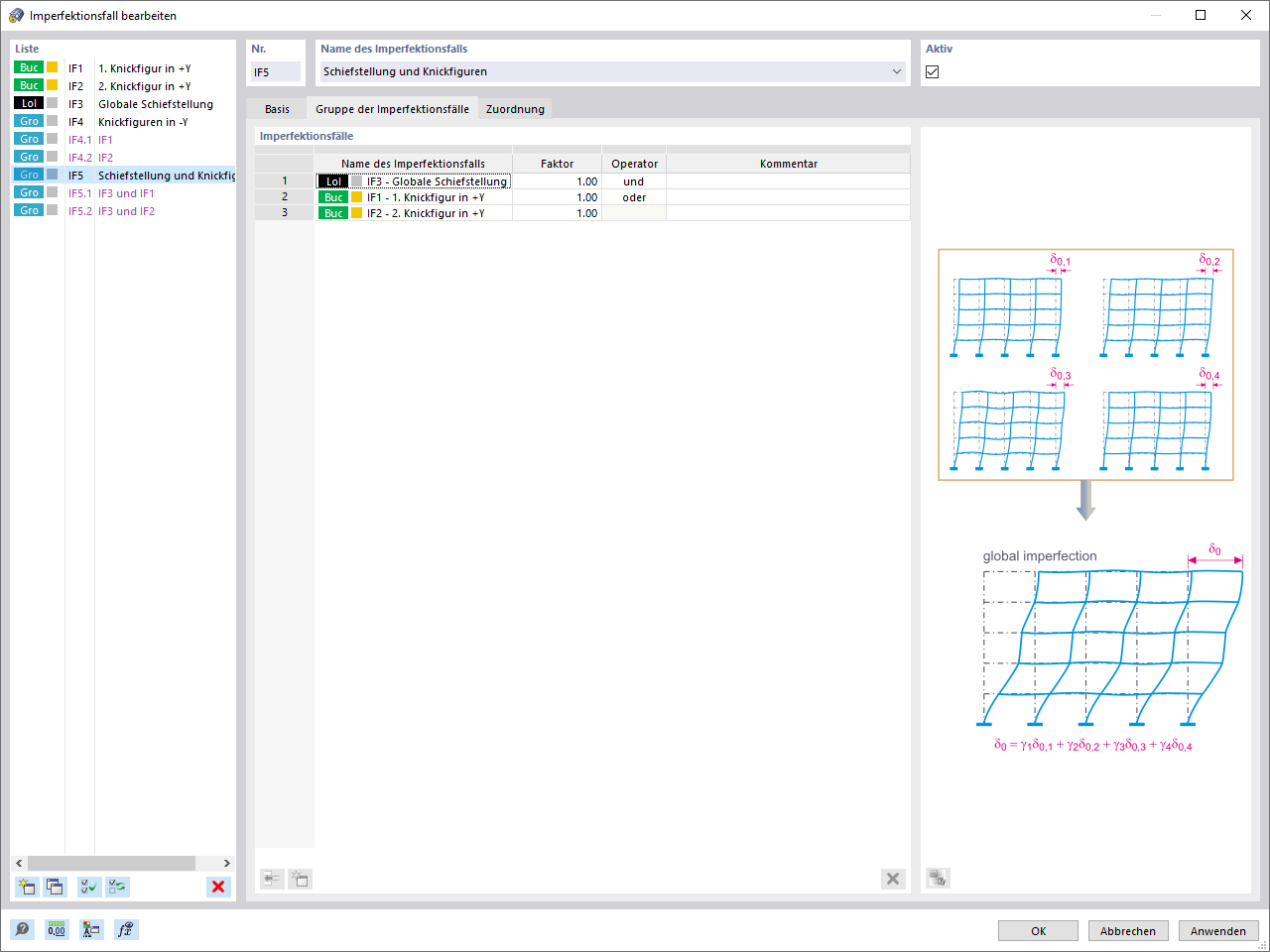This screenshot has height=952, width=1270.
Task: Open the help speech-bubble icon
Action: (23, 930)
